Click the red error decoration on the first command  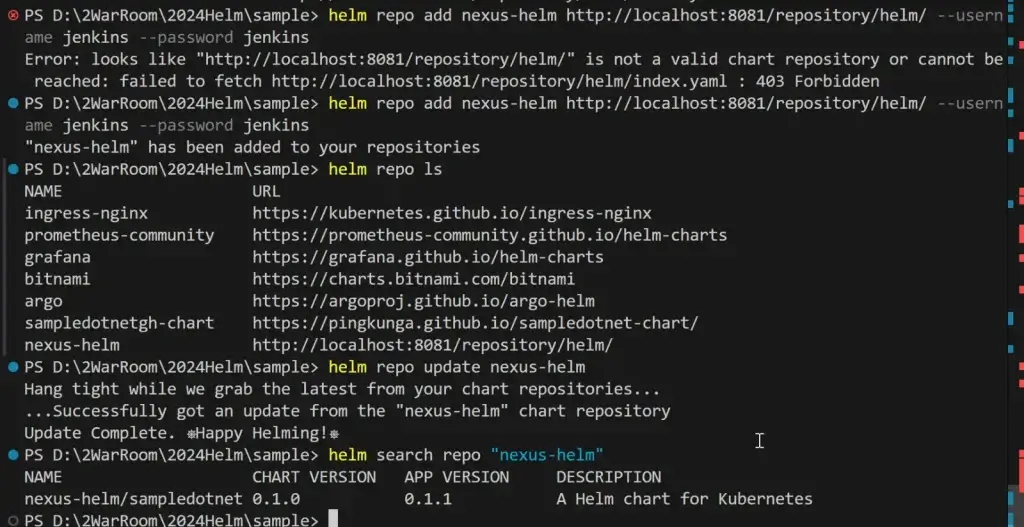[x=12, y=15]
